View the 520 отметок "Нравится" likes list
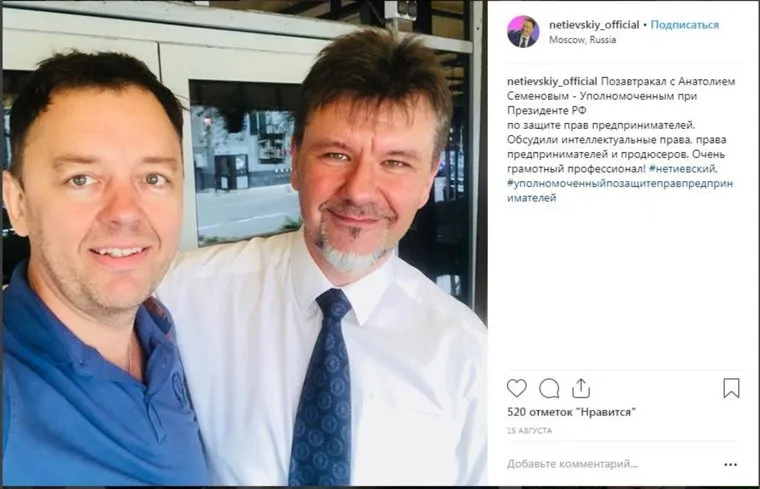Viewport: 760px width, 489px height. [571, 412]
